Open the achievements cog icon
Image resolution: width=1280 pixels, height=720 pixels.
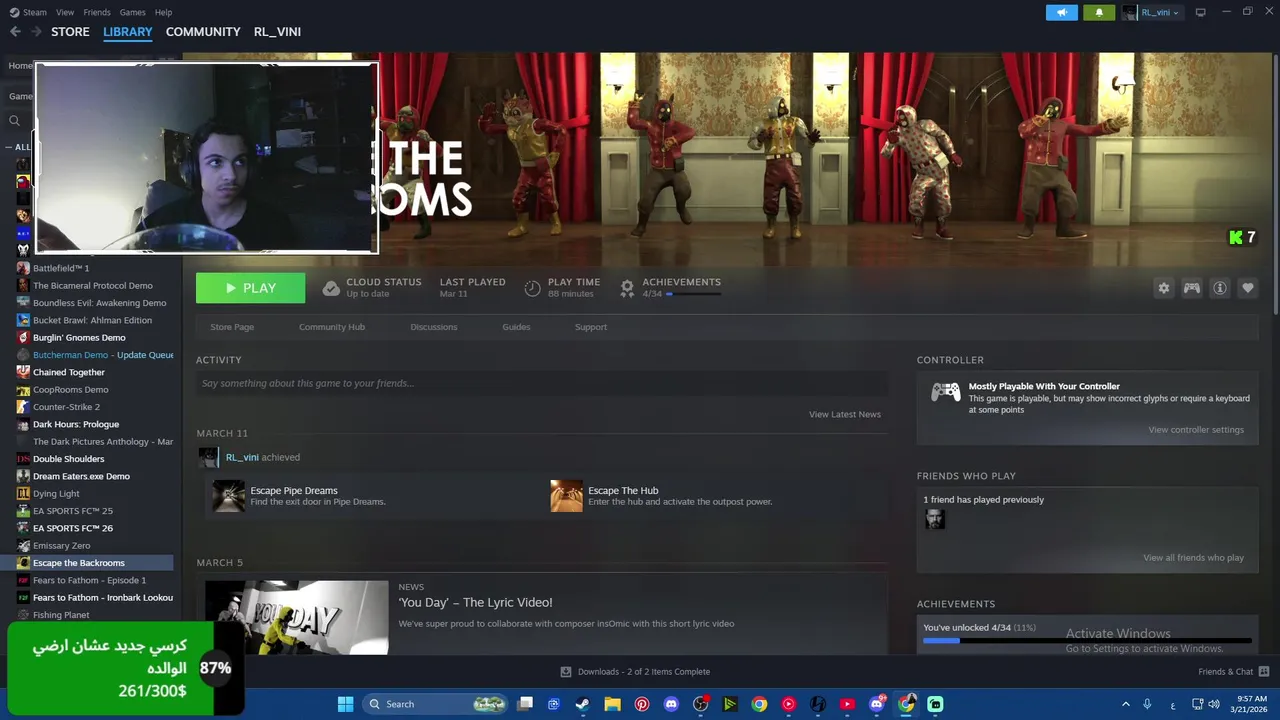[x=627, y=288]
